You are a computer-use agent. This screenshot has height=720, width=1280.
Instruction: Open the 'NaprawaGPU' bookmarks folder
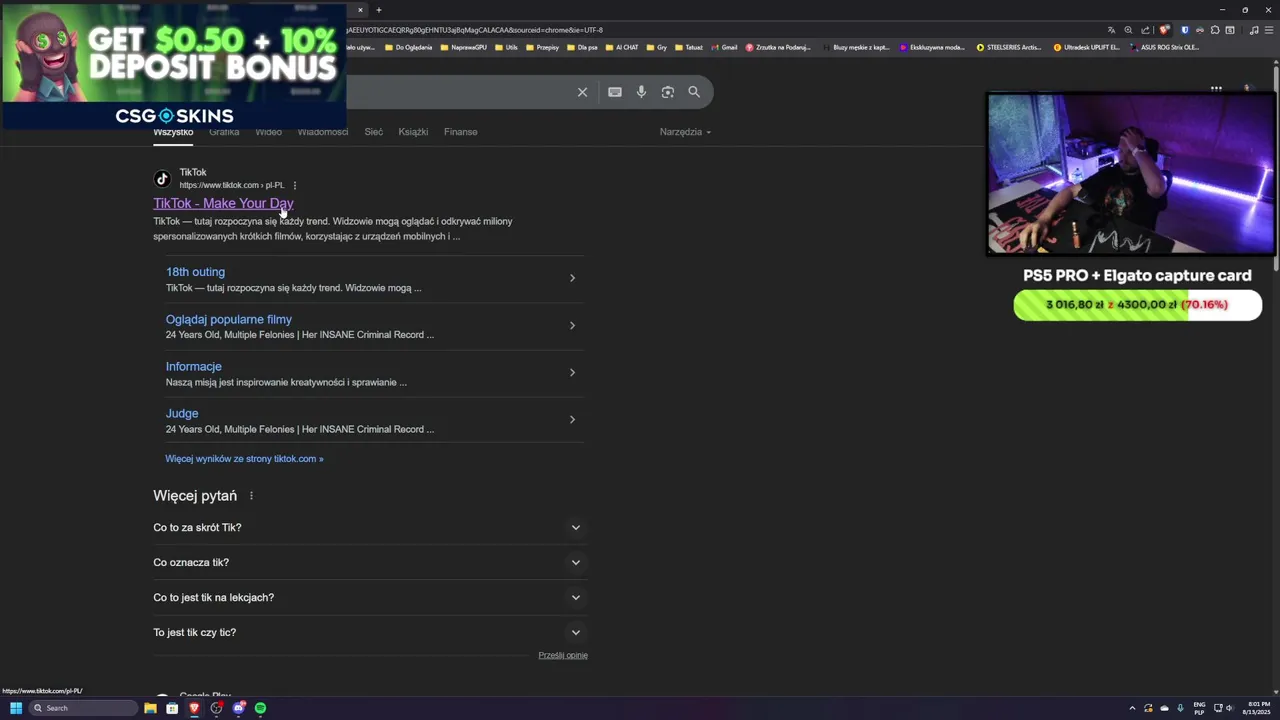tap(463, 47)
